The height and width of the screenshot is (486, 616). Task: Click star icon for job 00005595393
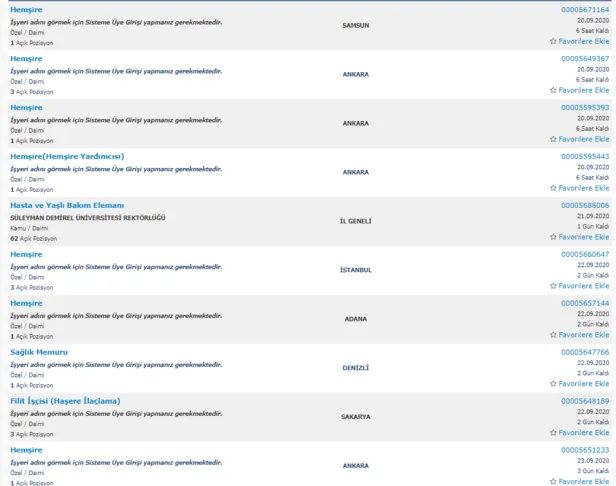(x=553, y=139)
